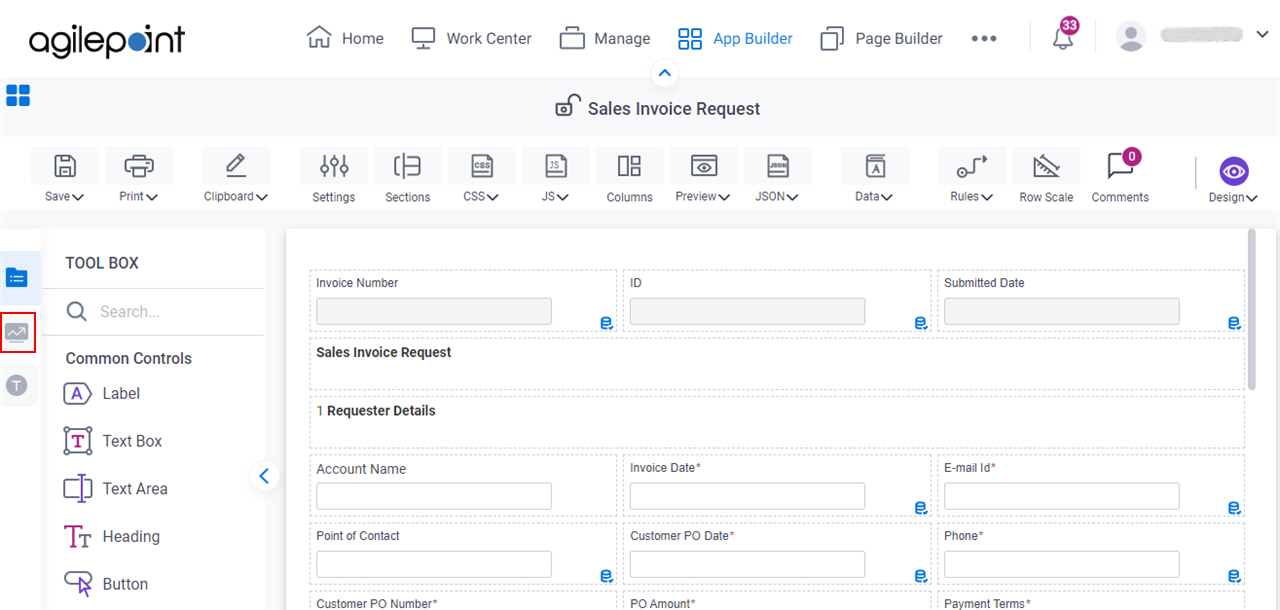Click the Account Name input field
1280x610 pixels.
pos(434,496)
